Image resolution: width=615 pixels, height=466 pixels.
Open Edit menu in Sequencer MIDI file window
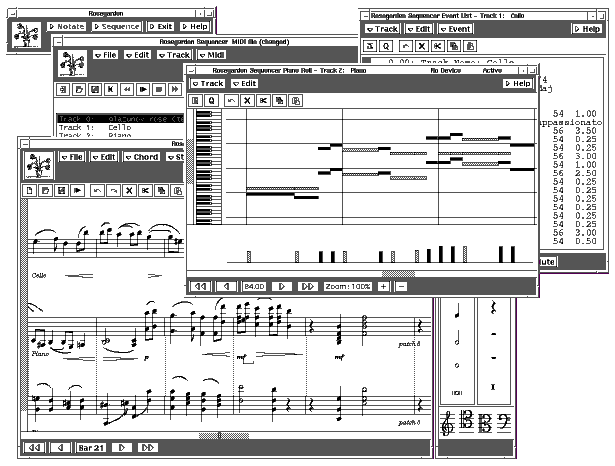tap(137, 55)
